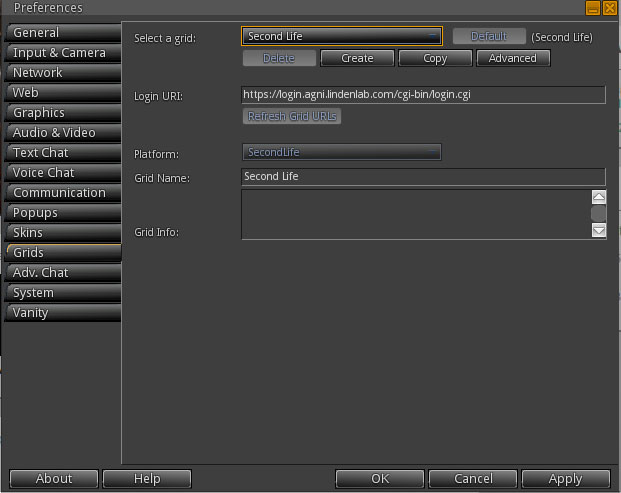
Task: Click the Grid Name text field
Action: [423, 177]
